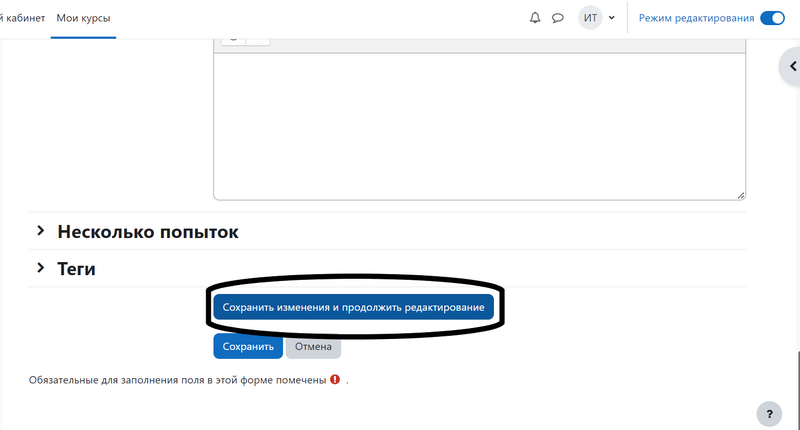Open the messaging speech bubble icon
800x430 pixels.
click(x=559, y=18)
